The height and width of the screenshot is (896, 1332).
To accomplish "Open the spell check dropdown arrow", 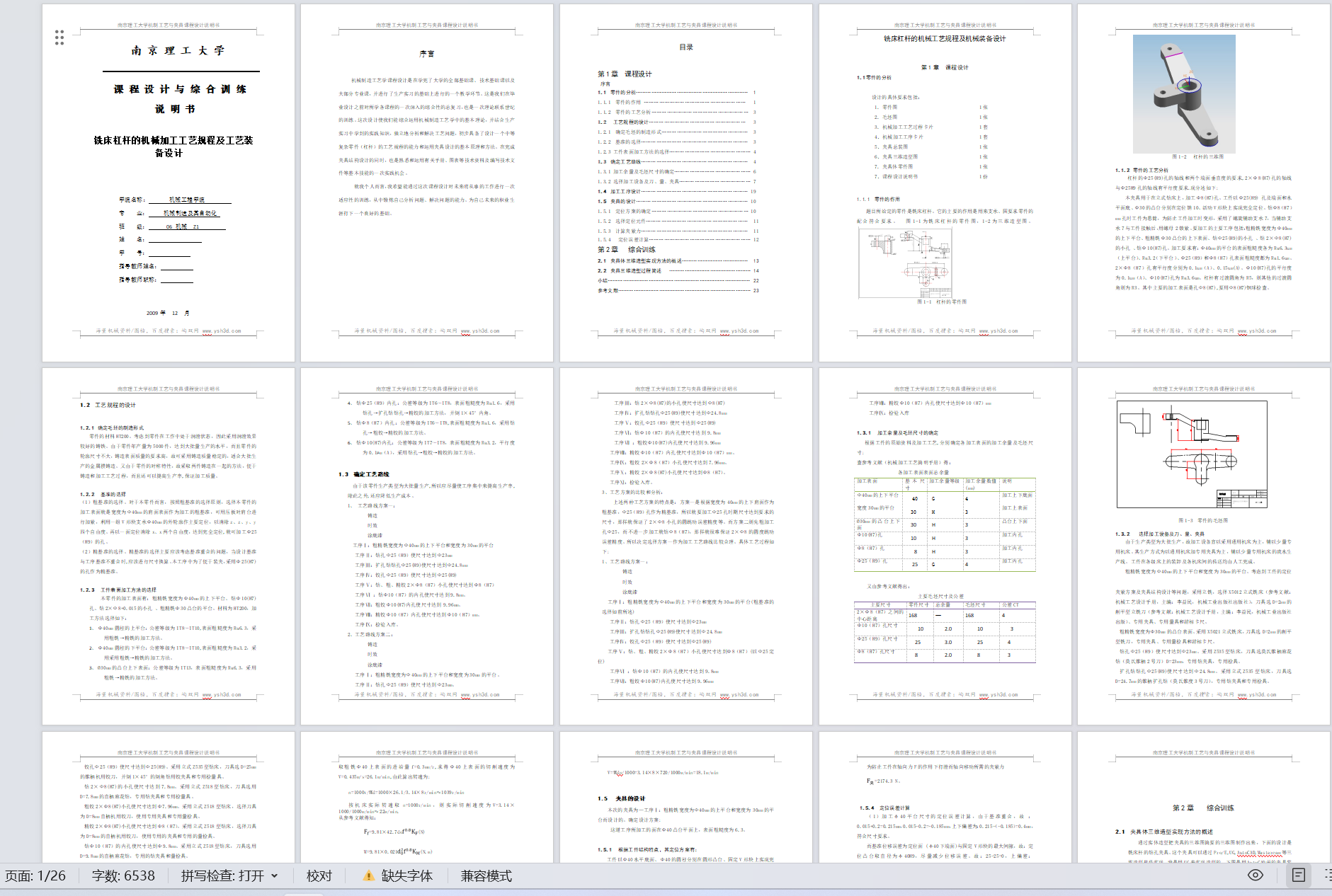I will tap(275, 876).
